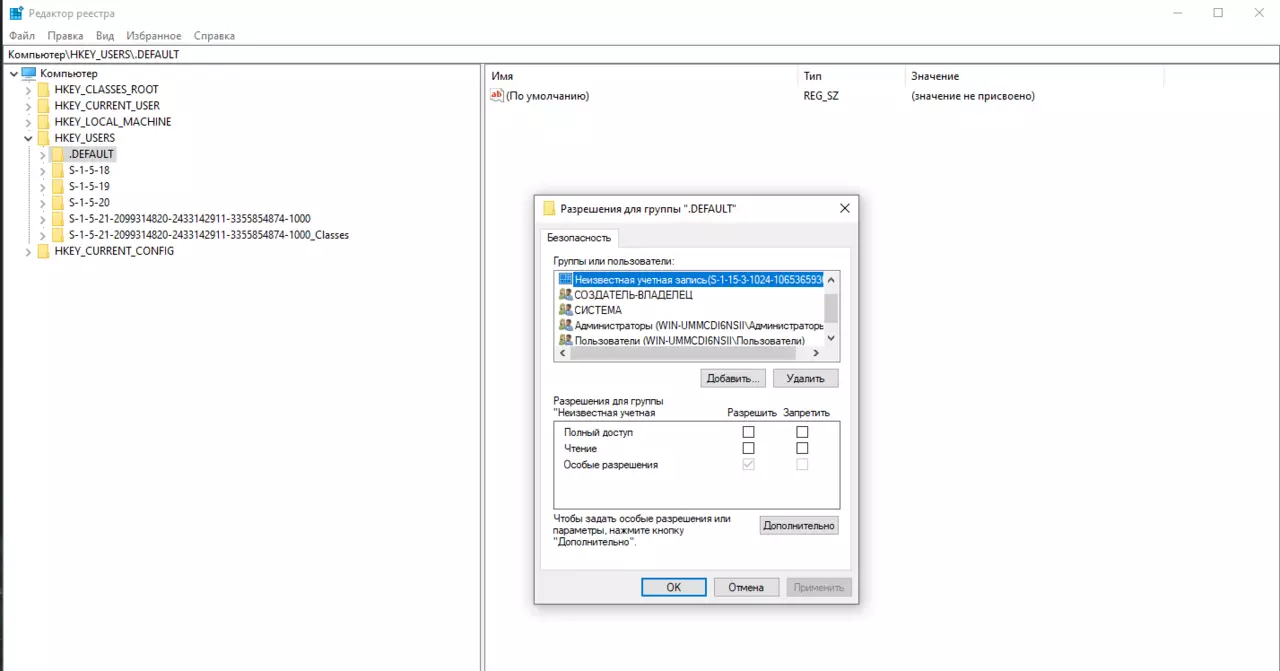Click the (значение не присвоено) value cell
The image size is (1280, 671).
pyautogui.click(x=973, y=96)
